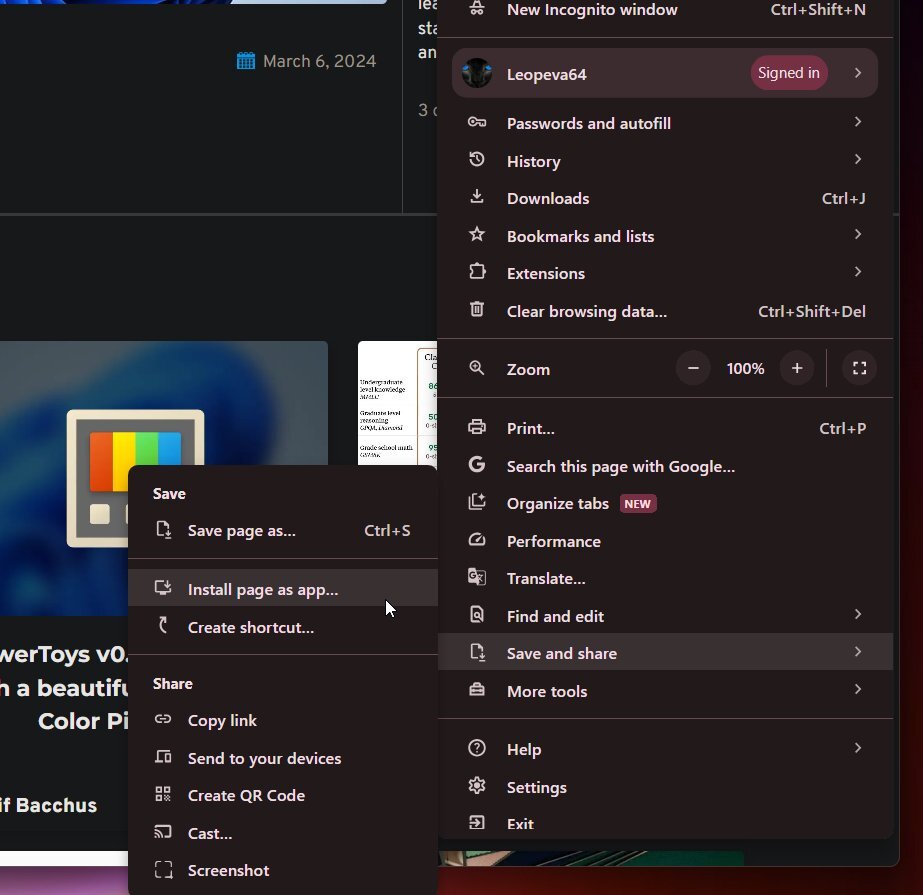Choose Install page as app entry
923x895 pixels.
point(283,589)
